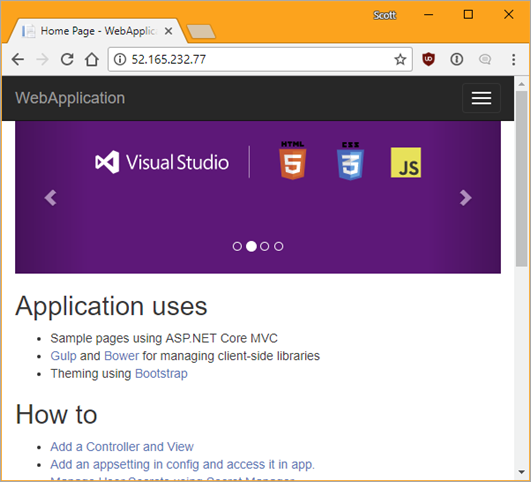
Task: Click the Visual Studio logo in the banner
Action: tap(162, 162)
